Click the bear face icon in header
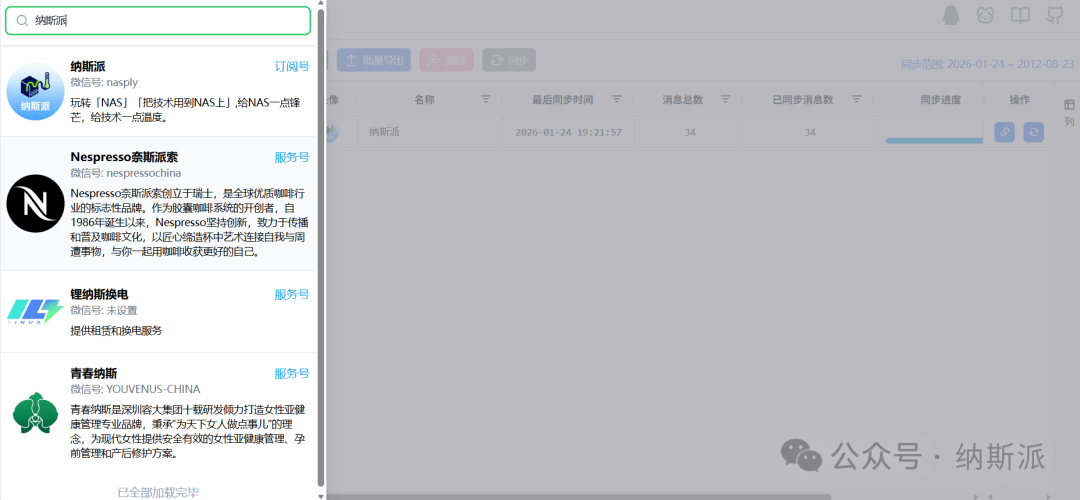Image resolution: width=1080 pixels, height=500 pixels. pos(986,15)
